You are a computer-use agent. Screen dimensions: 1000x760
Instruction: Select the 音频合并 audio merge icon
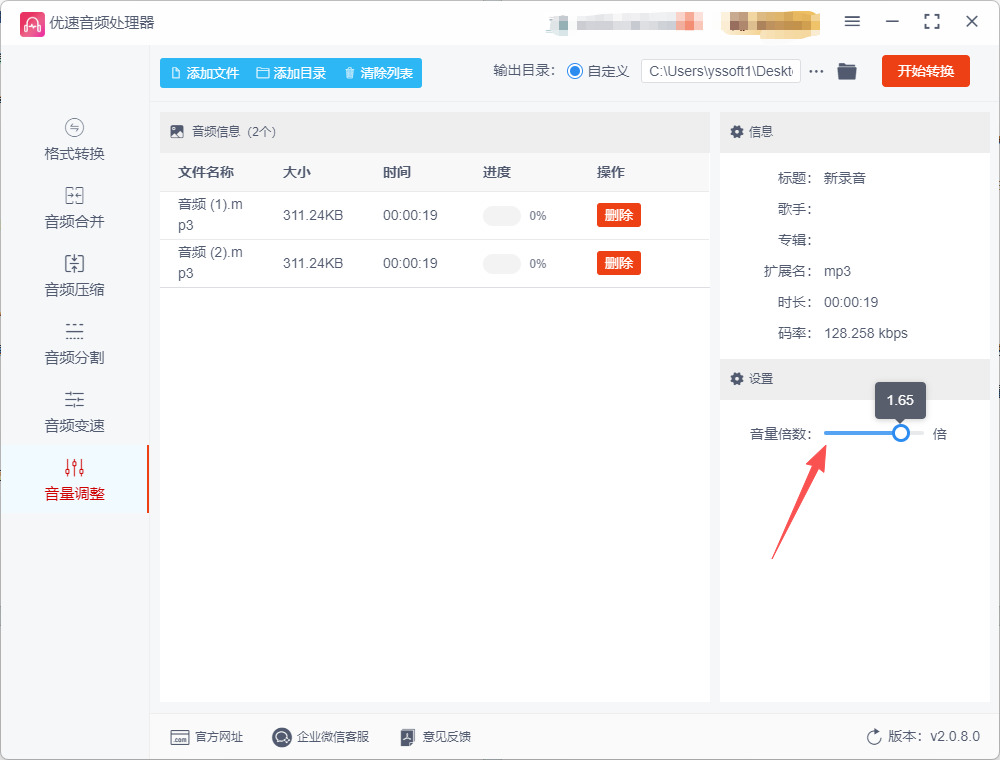coord(74,195)
